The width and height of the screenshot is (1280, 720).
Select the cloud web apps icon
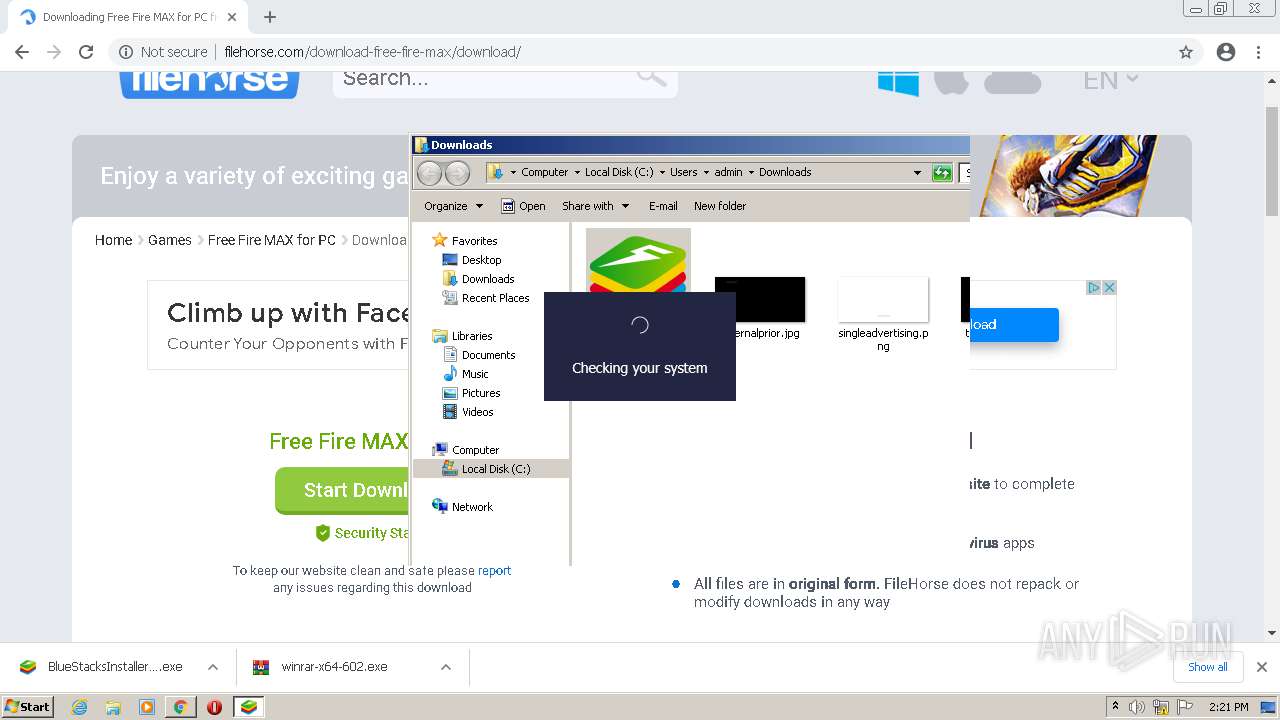click(1012, 81)
